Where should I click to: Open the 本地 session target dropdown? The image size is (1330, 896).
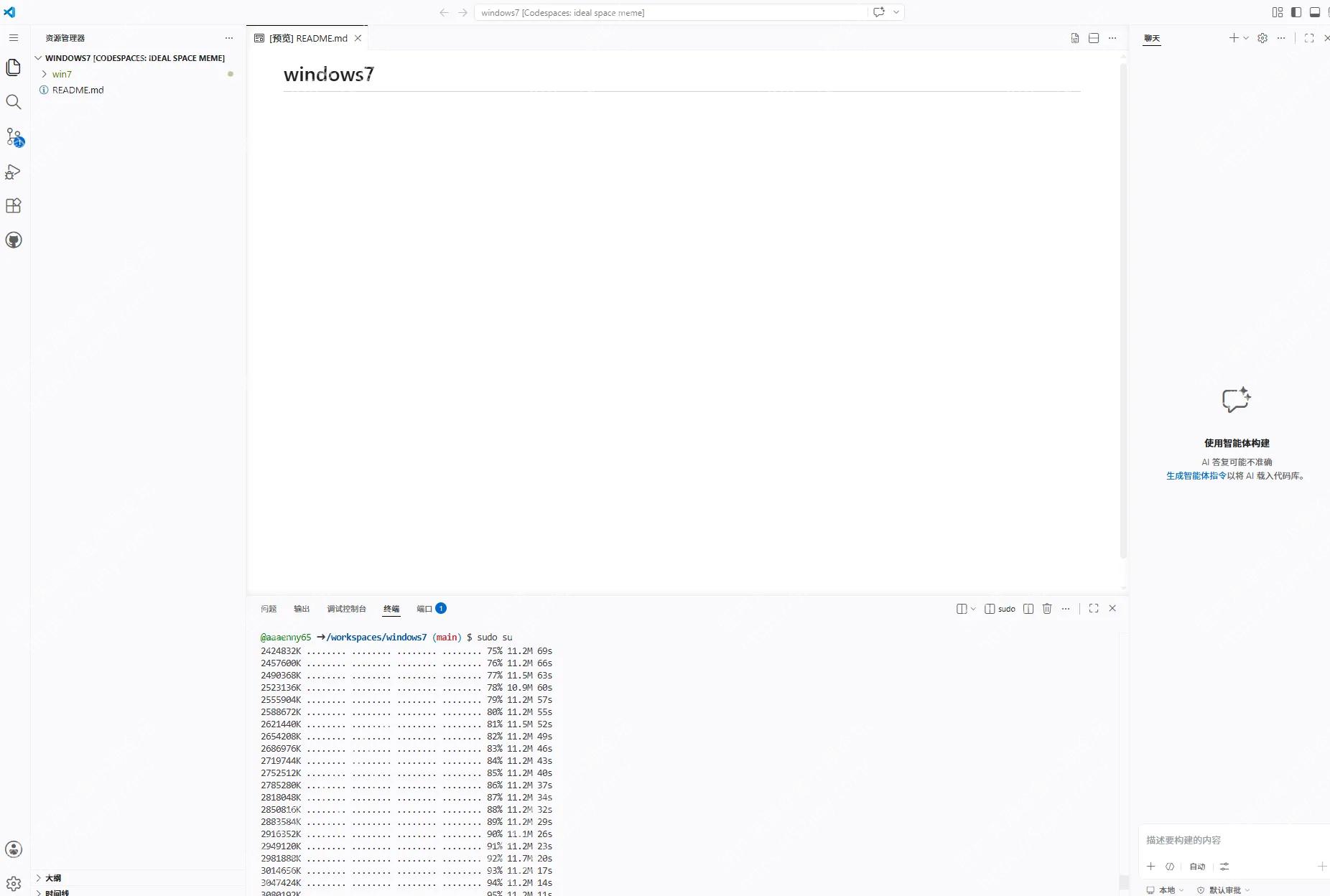coord(1165,890)
